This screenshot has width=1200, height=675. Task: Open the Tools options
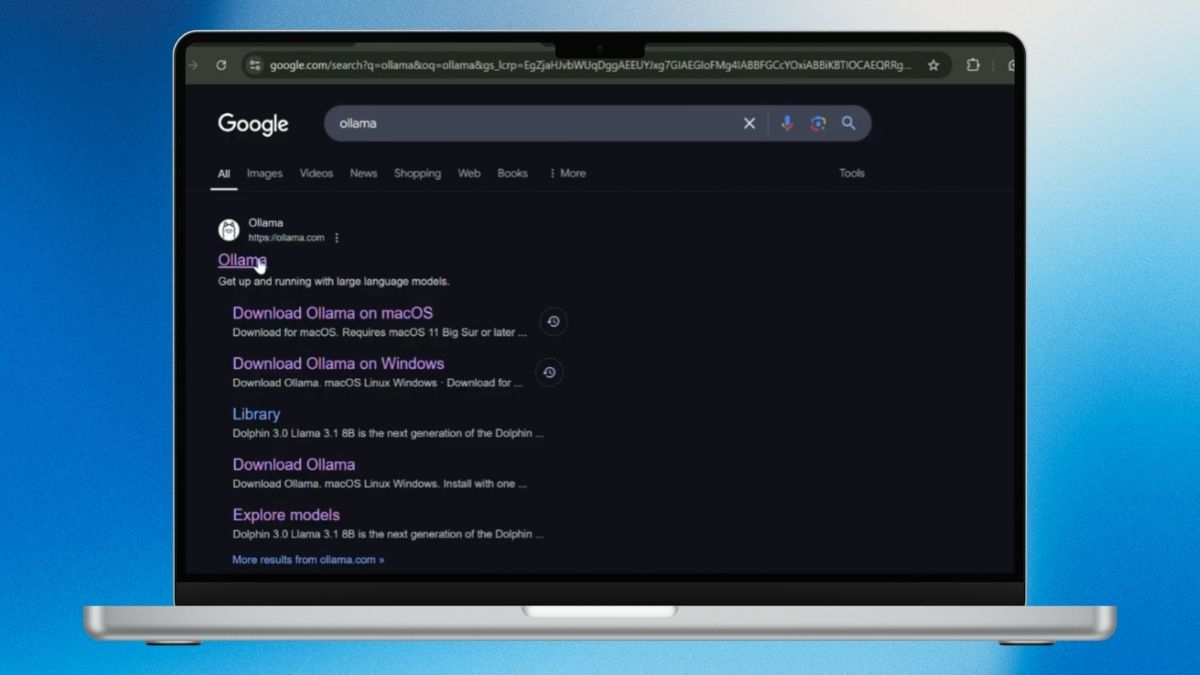(852, 173)
